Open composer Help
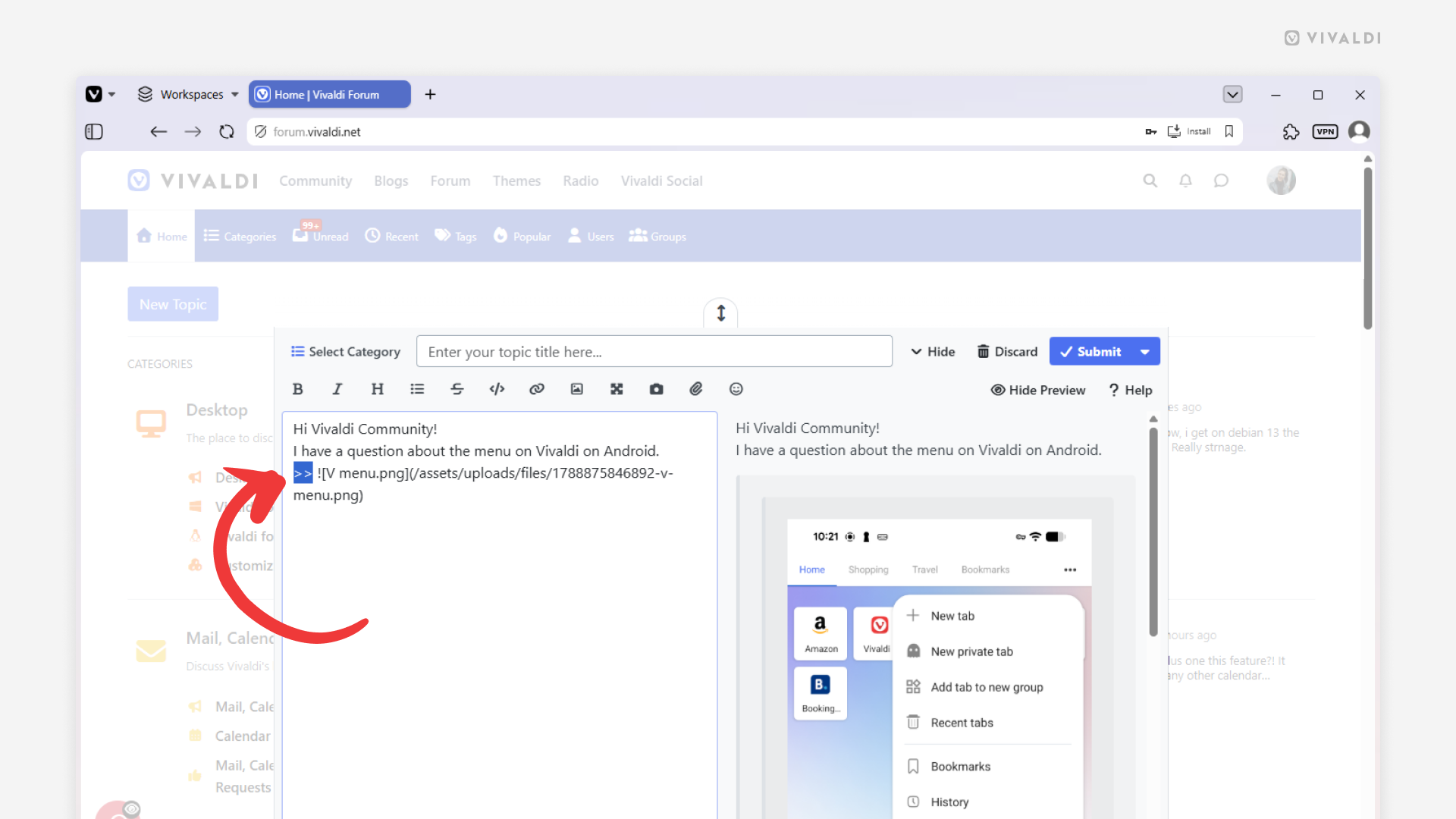 tap(1130, 390)
